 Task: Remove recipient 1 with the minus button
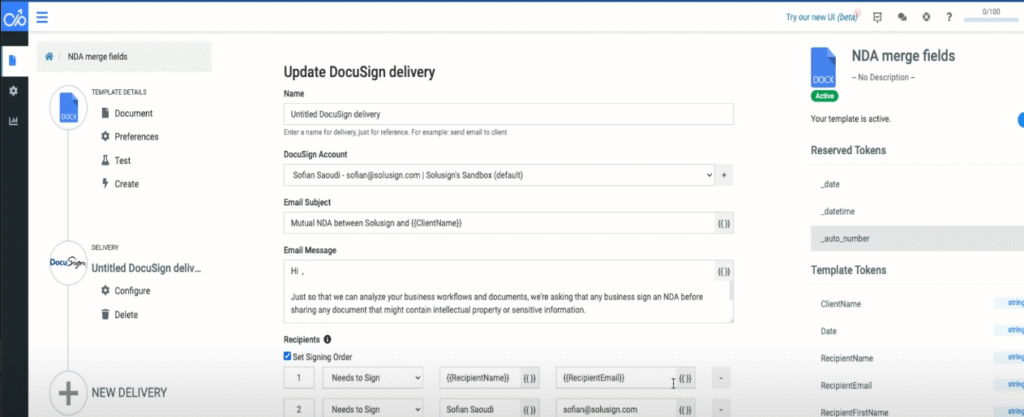[720, 378]
